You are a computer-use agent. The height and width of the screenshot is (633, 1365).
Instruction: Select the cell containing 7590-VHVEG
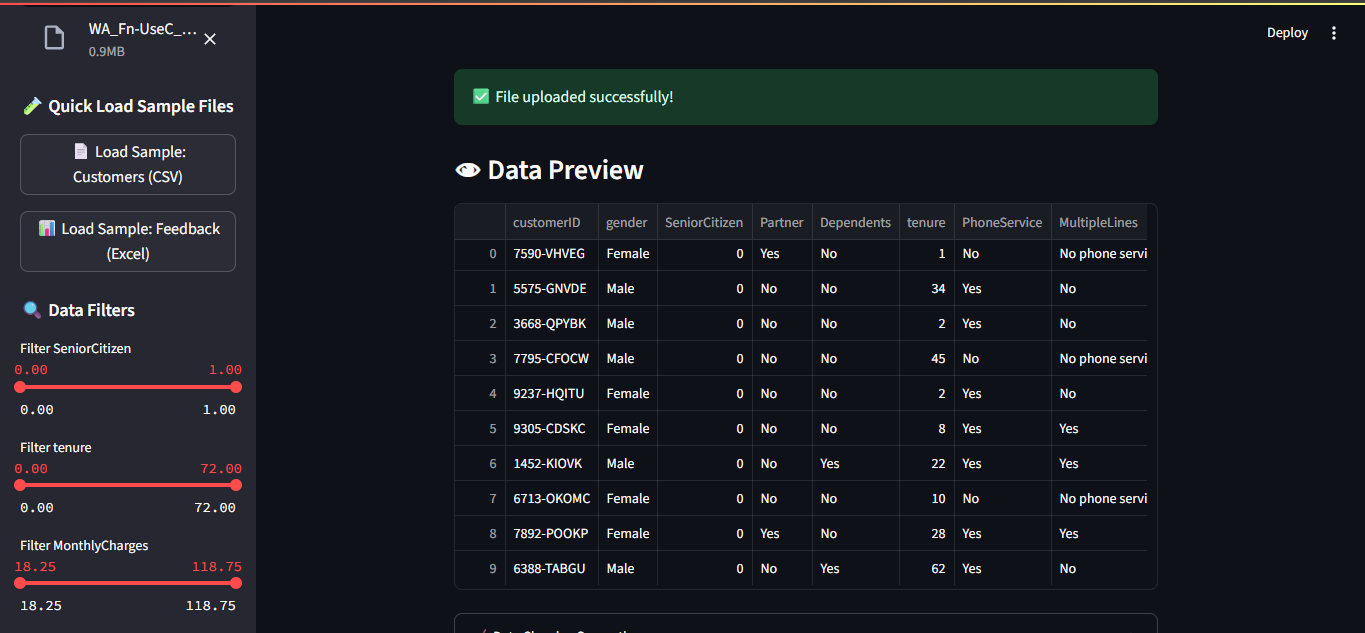[549, 254]
